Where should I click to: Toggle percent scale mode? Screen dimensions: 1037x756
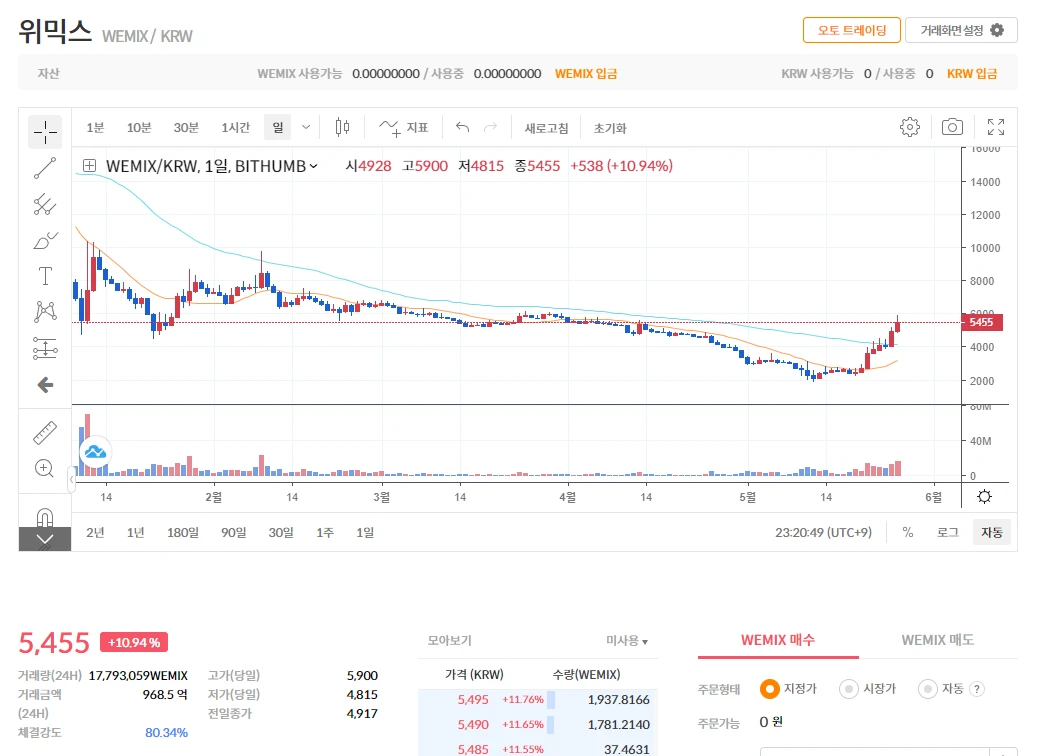click(x=908, y=532)
